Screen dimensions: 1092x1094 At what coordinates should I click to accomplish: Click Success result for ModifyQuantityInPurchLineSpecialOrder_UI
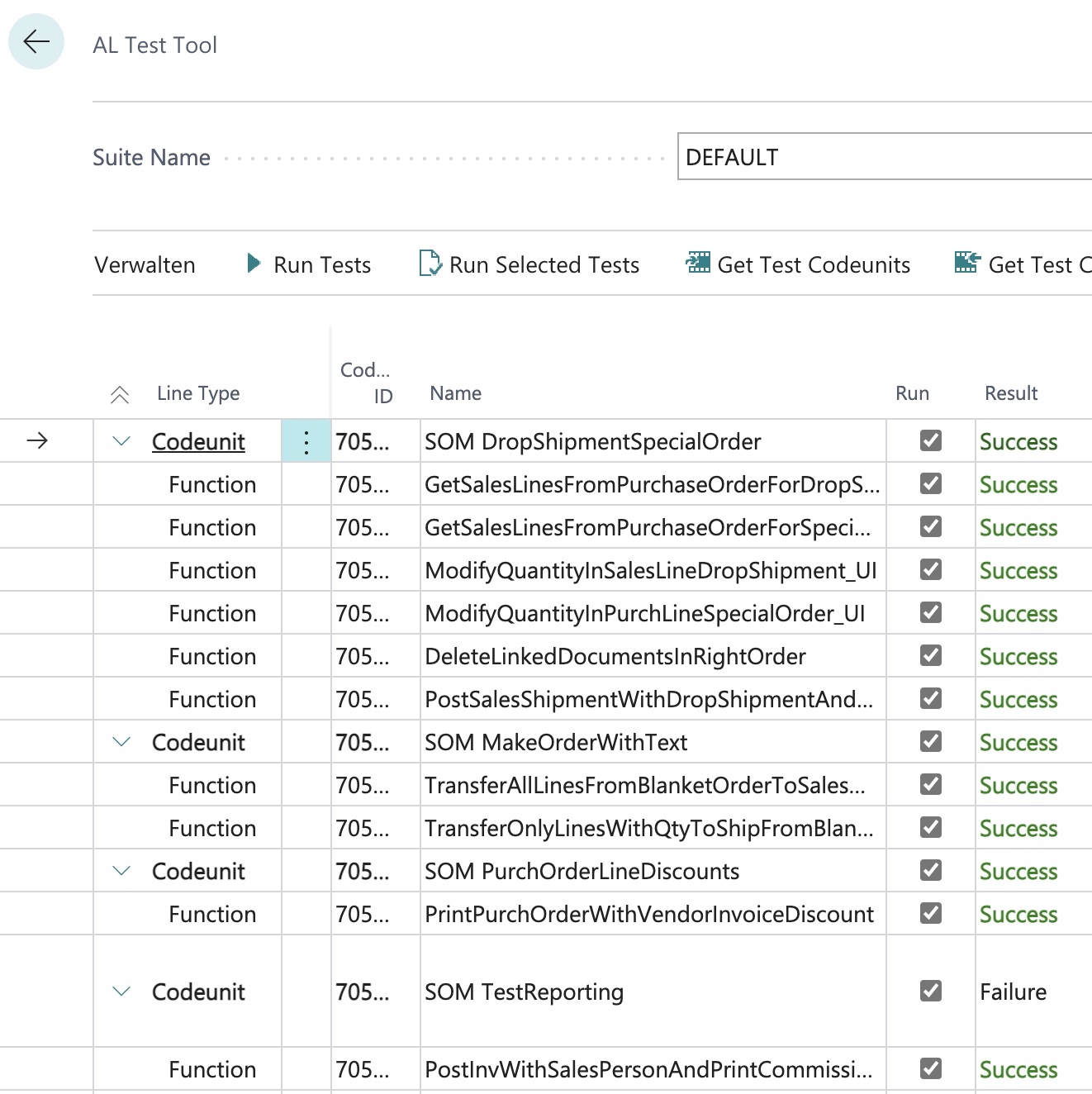tap(1018, 614)
